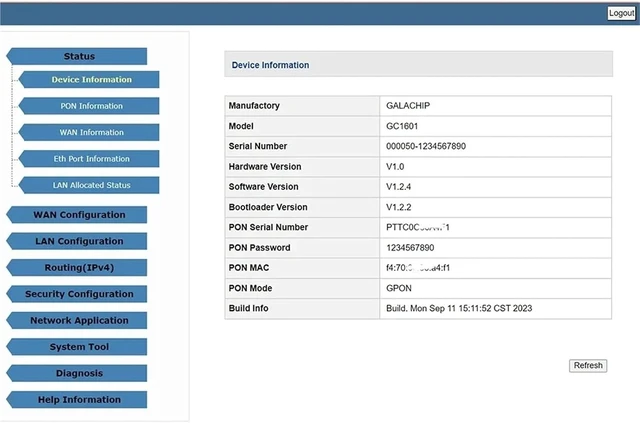Click the Bootloader Version row label
The height and width of the screenshot is (423, 640).
pyautogui.click(x=268, y=207)
